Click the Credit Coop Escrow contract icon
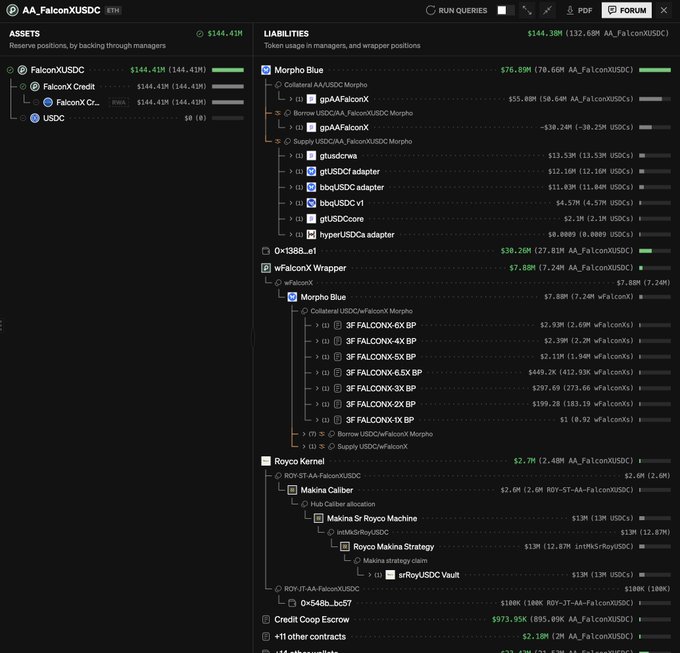Viewport: 680px width, 653px height. click(x=266, y=620)
